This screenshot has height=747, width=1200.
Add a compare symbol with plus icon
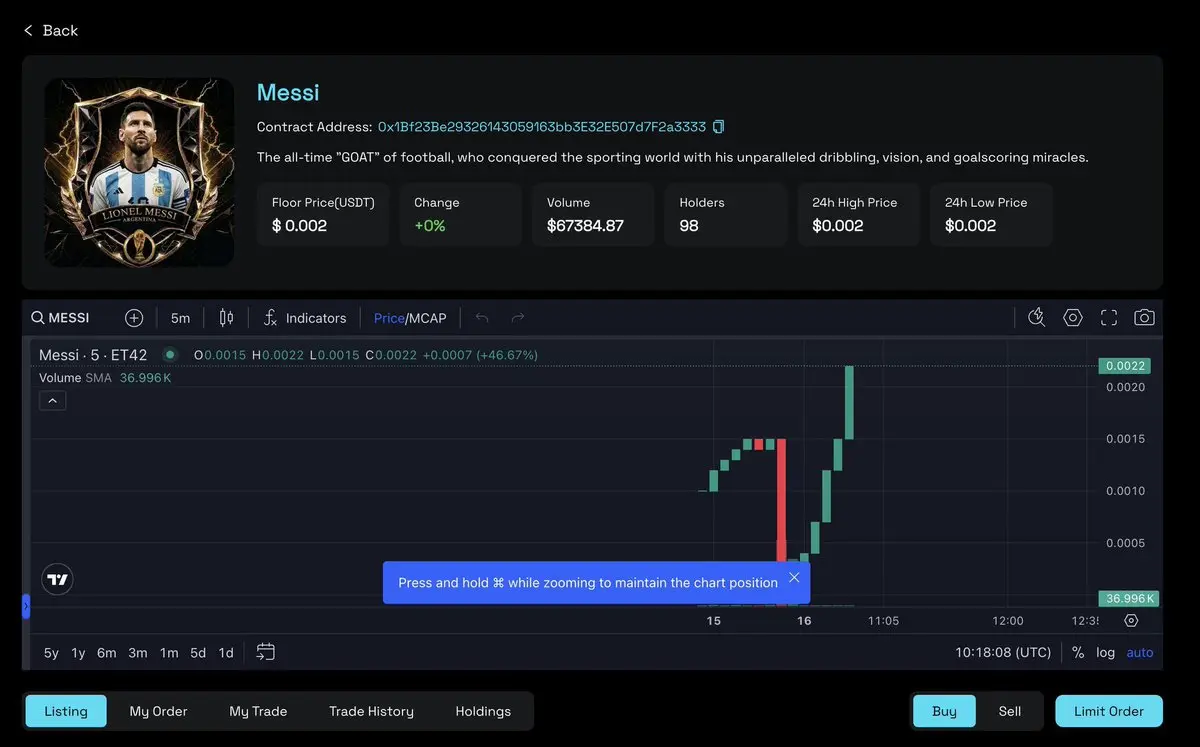tap(134, 318)
